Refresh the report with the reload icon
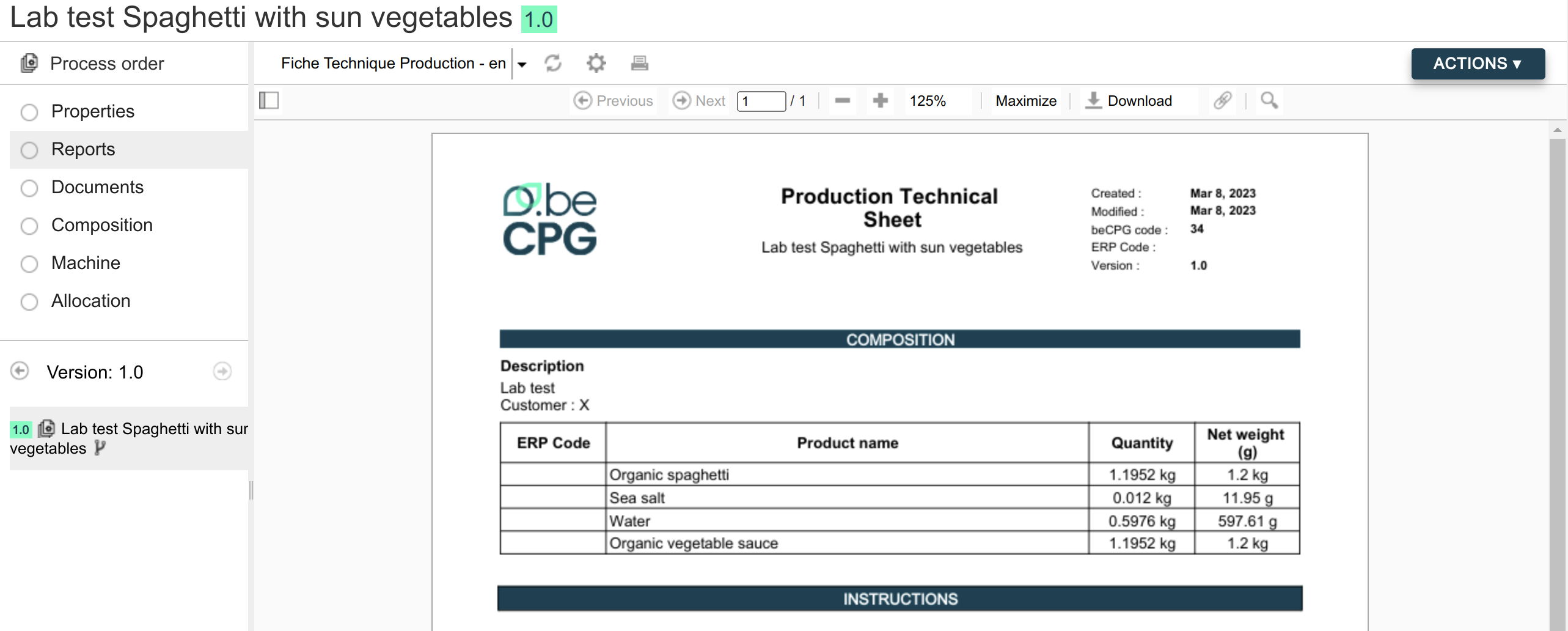 coord(553,63)
